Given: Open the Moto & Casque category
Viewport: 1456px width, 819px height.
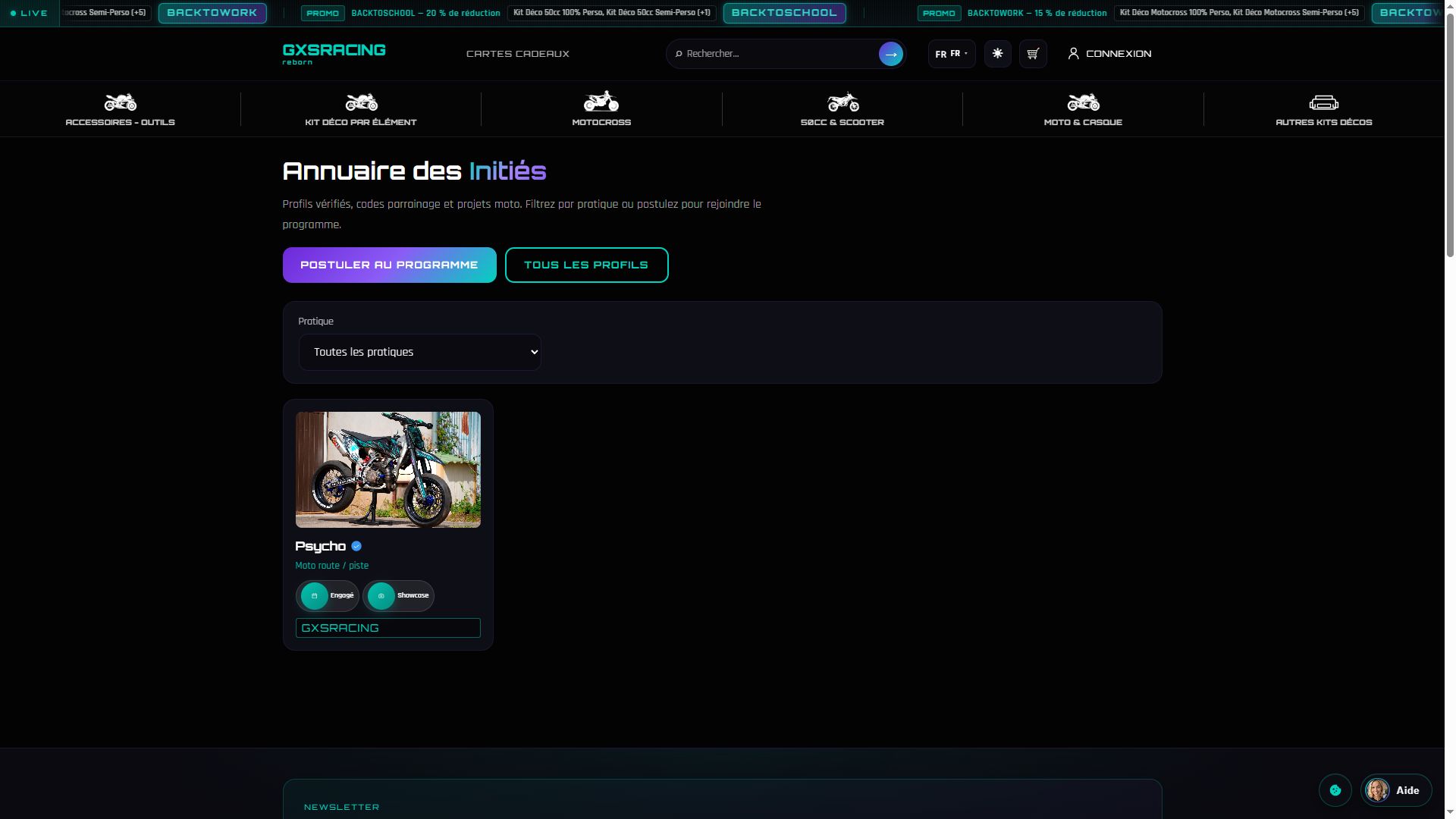Looking at the screenshot, I should coord(1083,109).
